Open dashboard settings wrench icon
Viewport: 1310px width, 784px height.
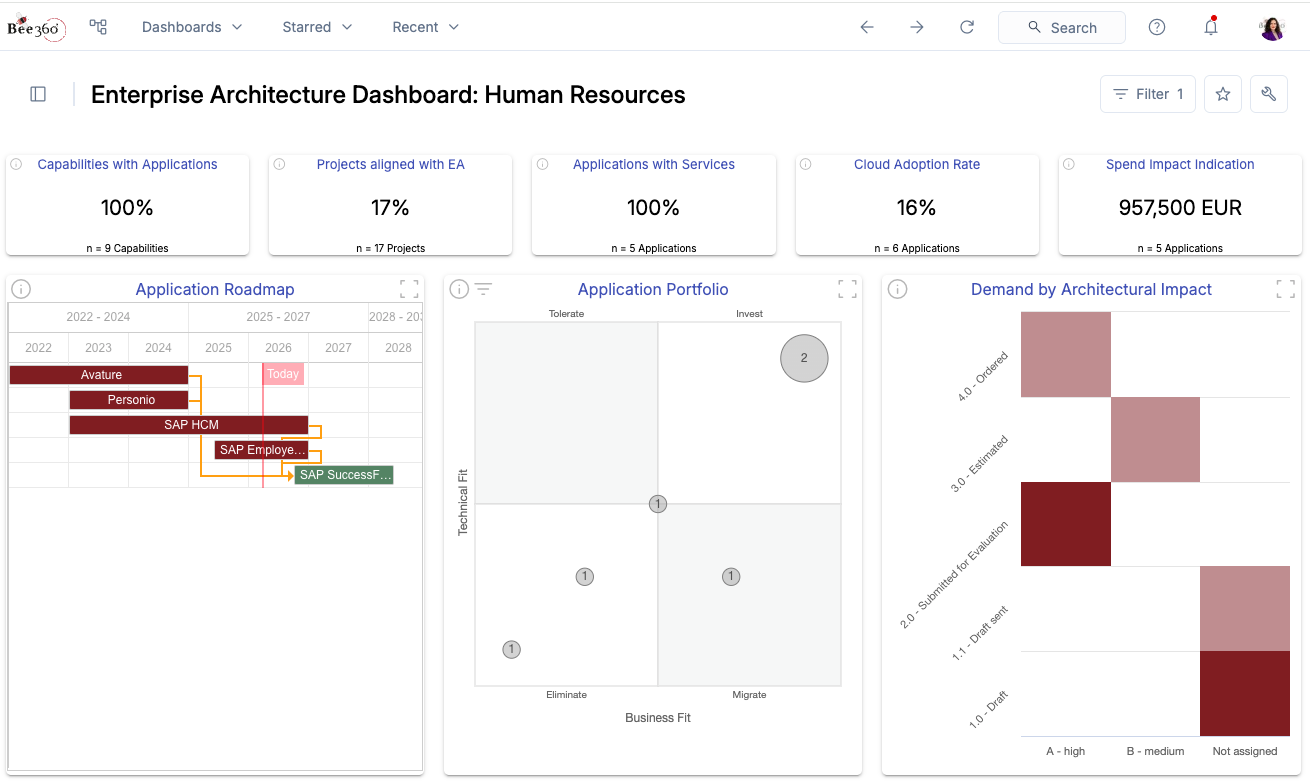tap(1269, 94)
